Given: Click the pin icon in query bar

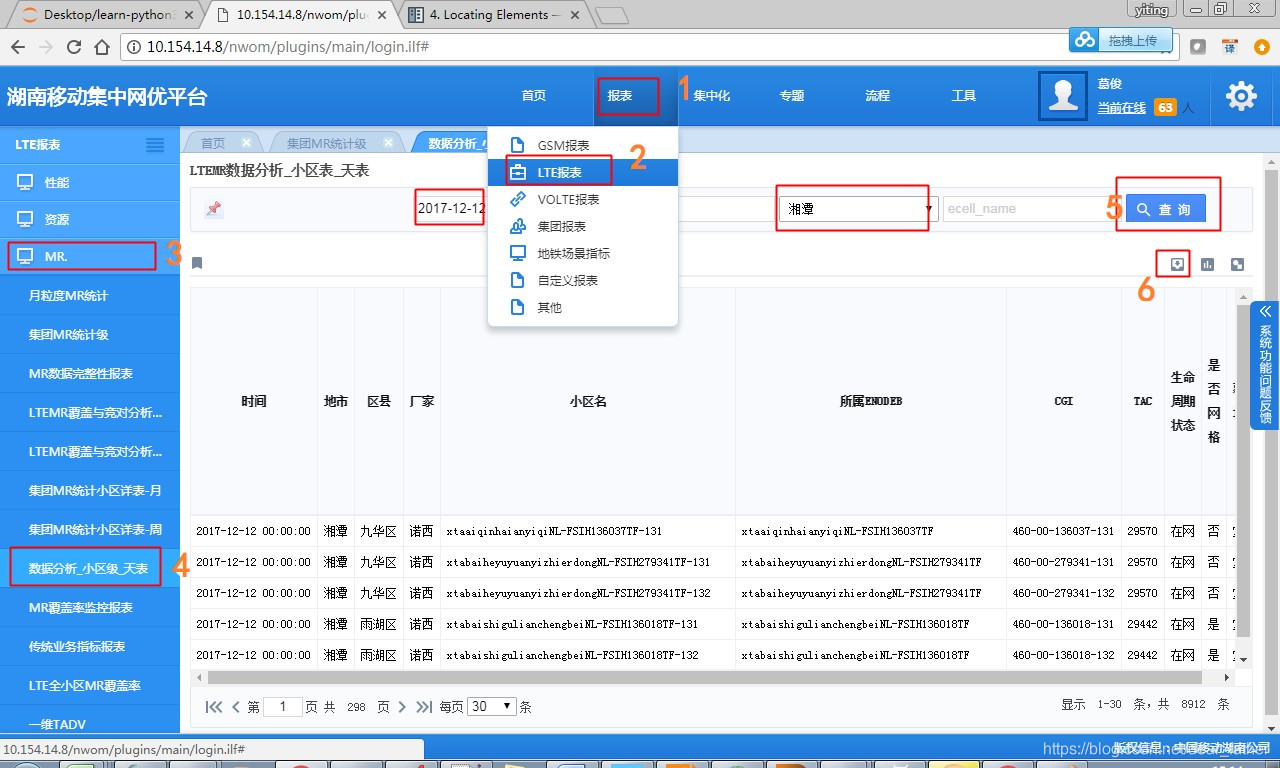Looking at the screenshot, I should (214, 209).
